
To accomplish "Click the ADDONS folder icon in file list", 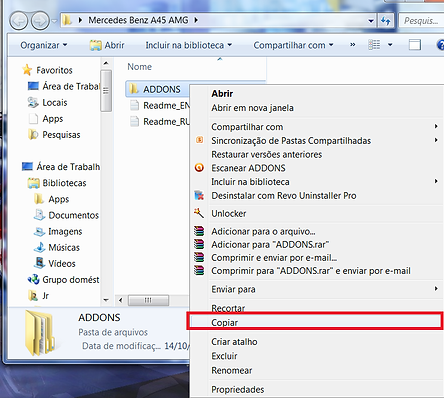I will click(x=134, y=89).
